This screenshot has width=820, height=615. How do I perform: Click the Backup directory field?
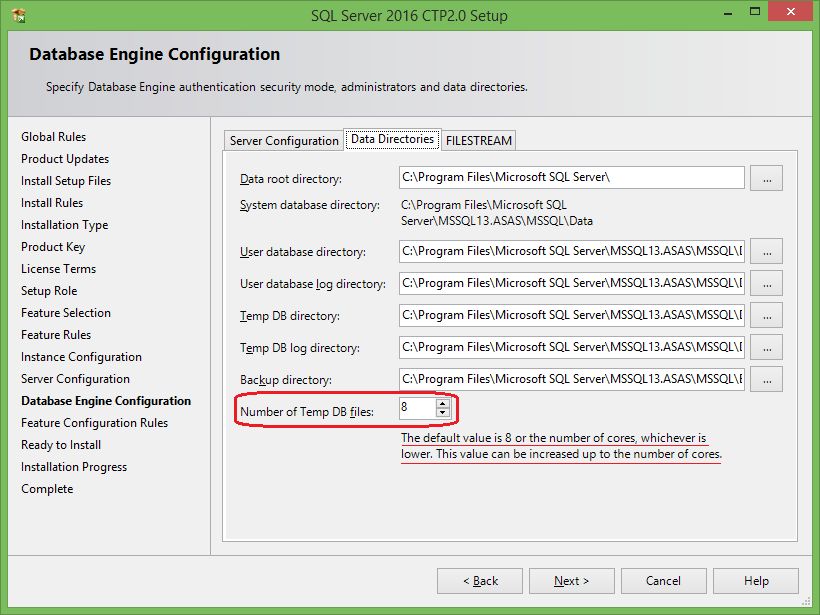(572, 379)
